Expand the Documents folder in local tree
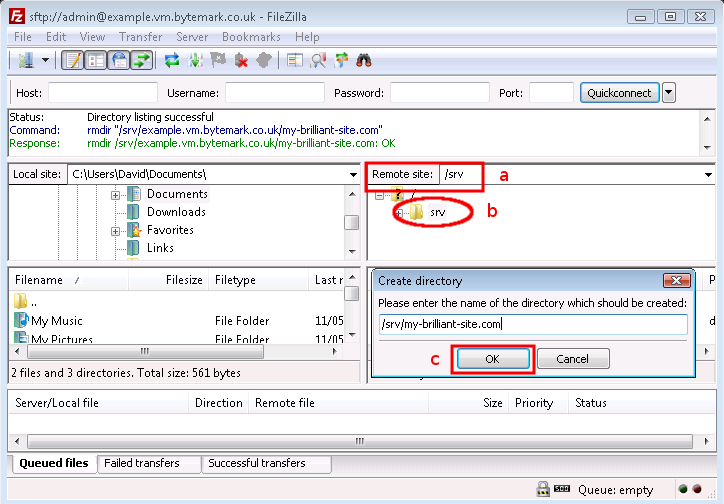 115,195
